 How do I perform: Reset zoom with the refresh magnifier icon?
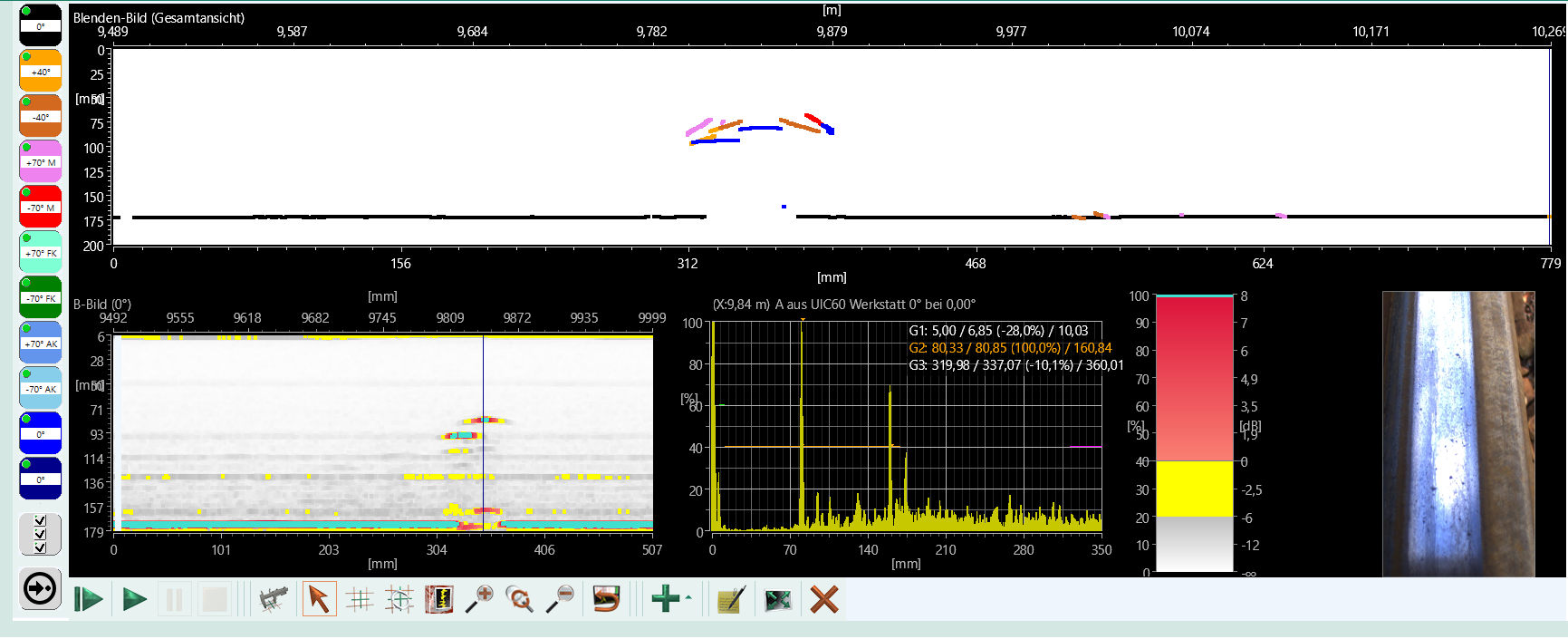tap(520, 599)
